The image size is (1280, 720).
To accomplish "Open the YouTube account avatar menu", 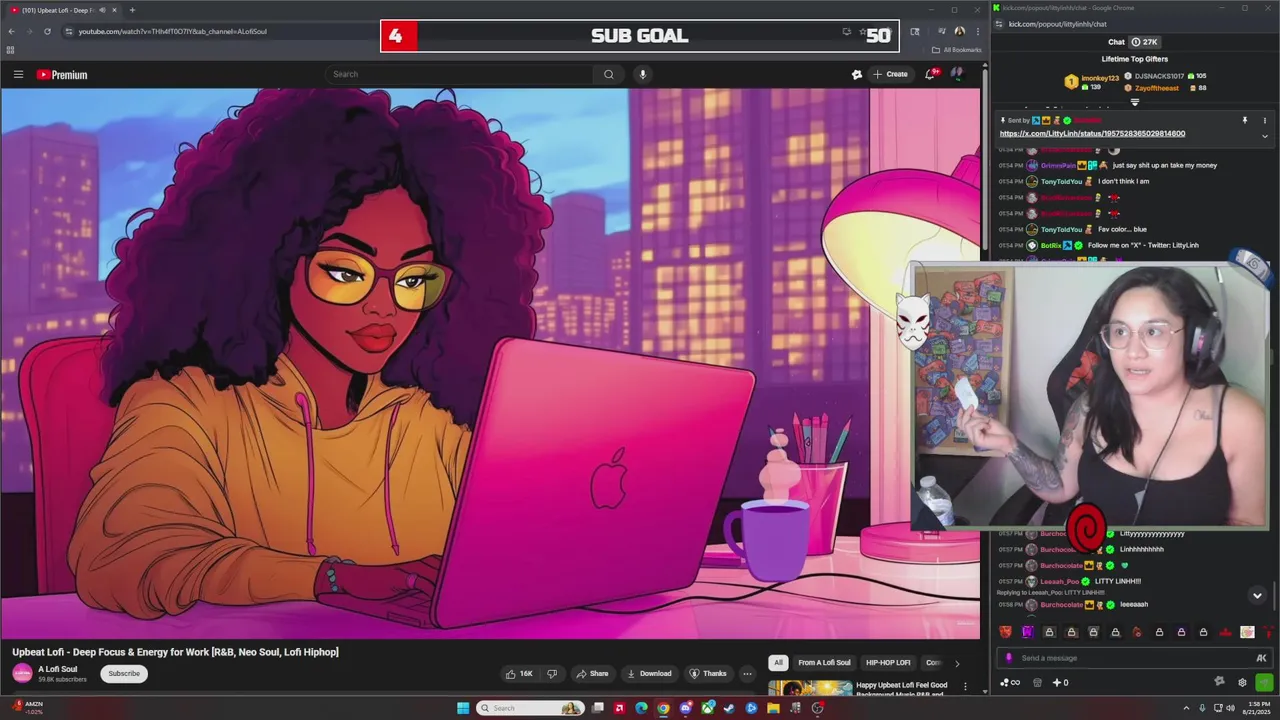I will [957, 74].
